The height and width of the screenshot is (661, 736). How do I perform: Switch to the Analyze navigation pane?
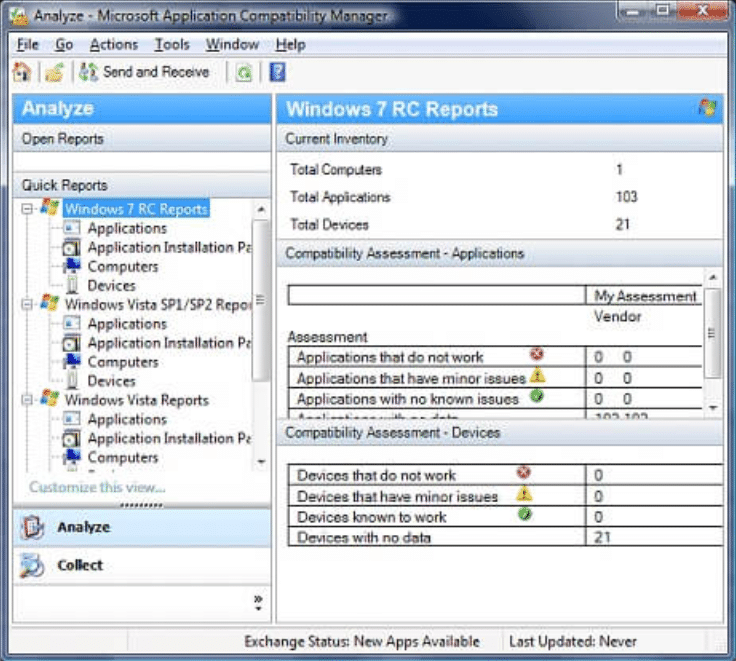142,527
